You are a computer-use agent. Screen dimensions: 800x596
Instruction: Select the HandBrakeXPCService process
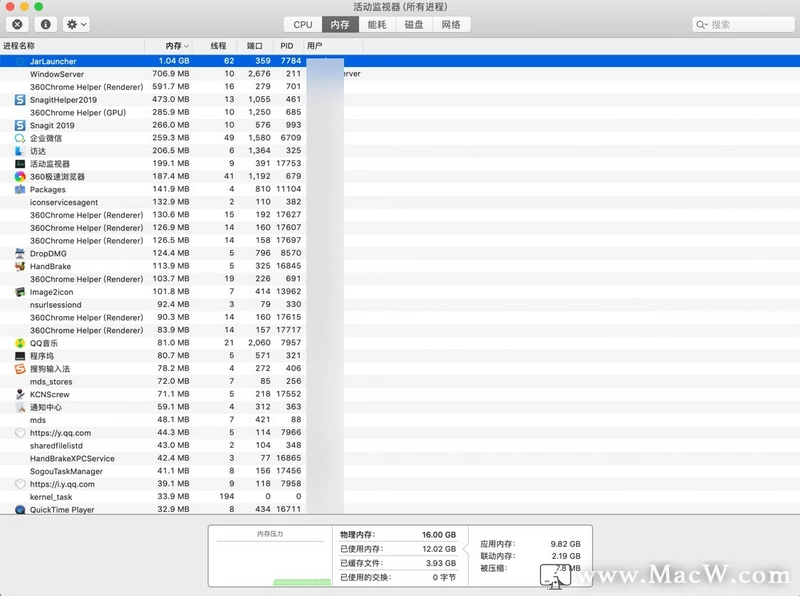[x=400, y=458]
